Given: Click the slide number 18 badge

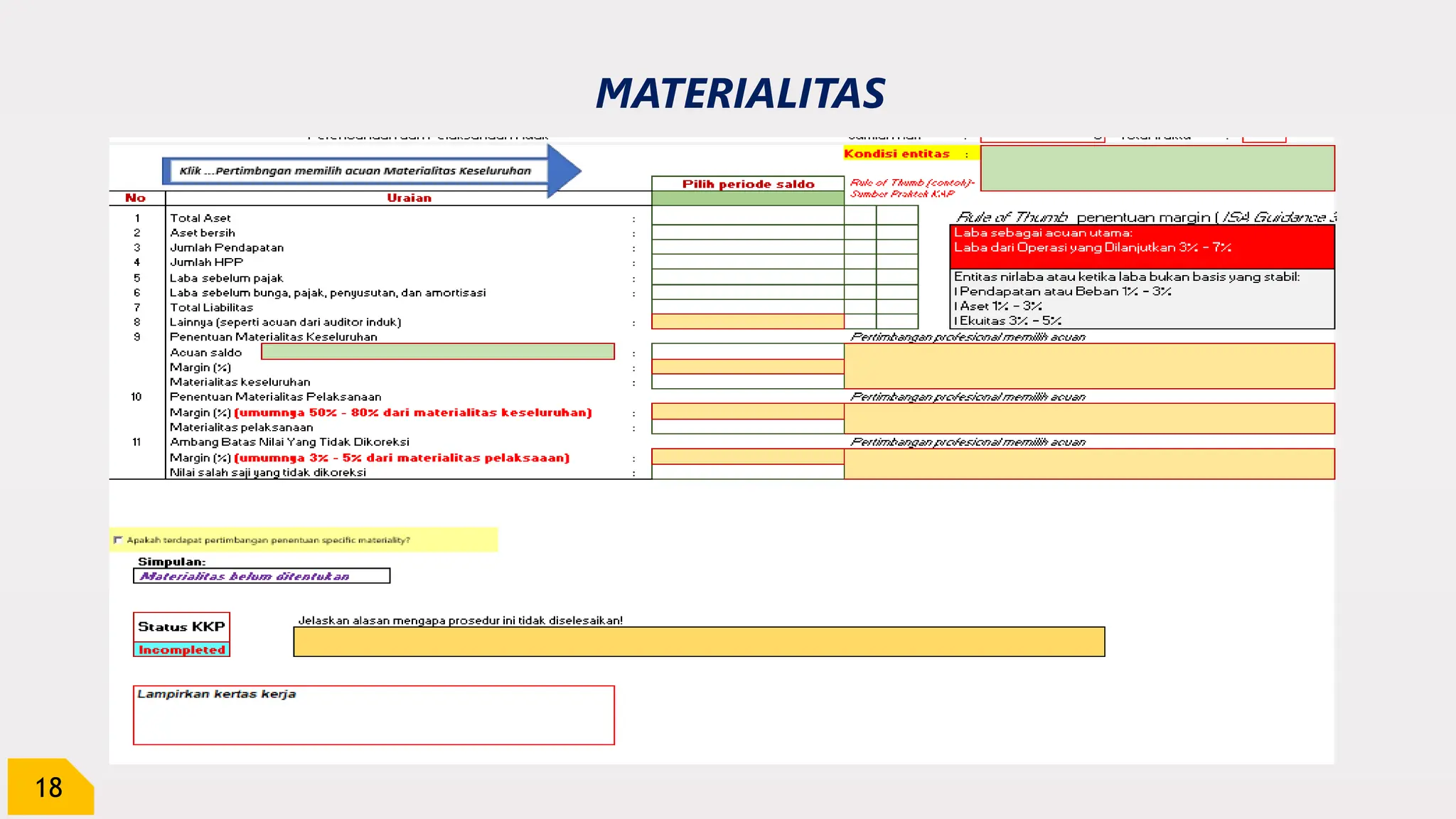Looking at the screenshot, I should click(x=50, y=786).
